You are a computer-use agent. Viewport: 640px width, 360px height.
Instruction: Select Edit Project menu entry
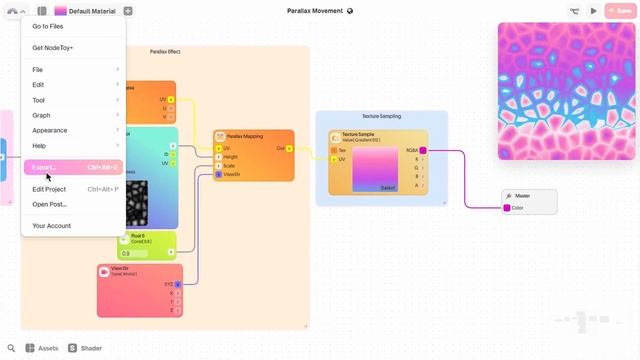coord(73,189)
